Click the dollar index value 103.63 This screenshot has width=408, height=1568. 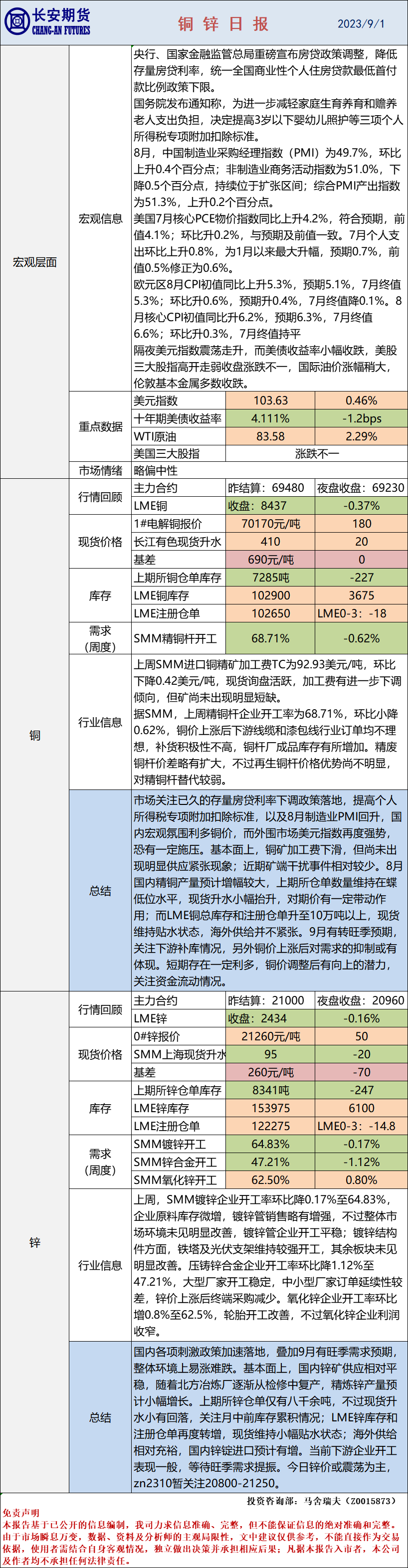tap(270, 400)
